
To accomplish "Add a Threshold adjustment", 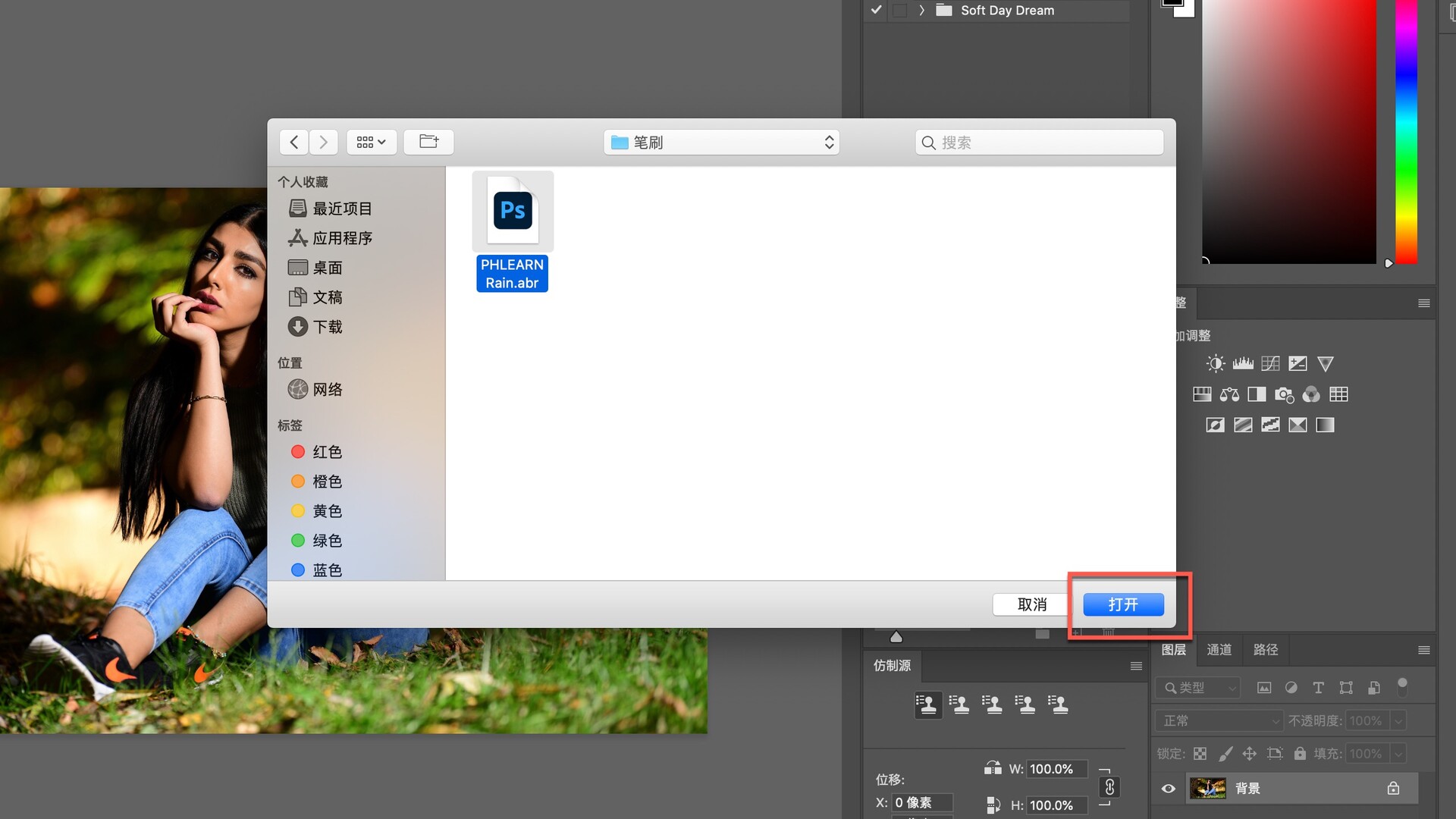I will click(1270, 425).
